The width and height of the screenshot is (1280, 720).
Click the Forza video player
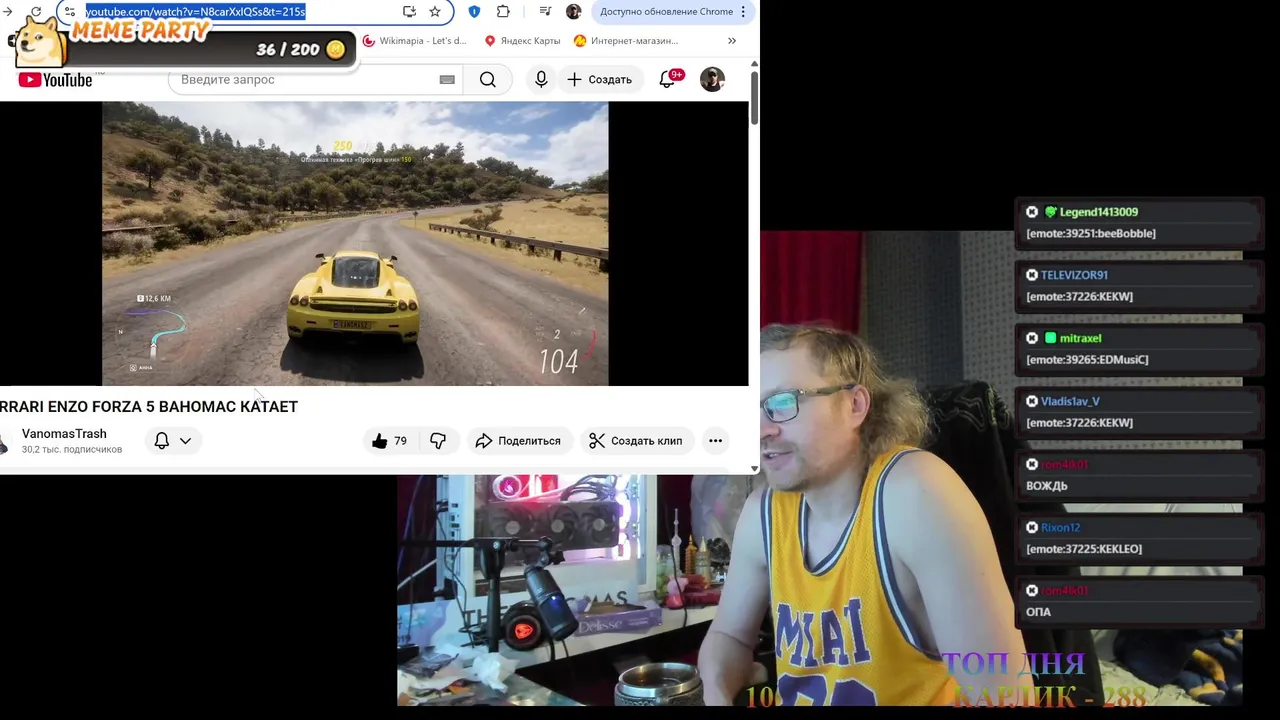[355, 243]
